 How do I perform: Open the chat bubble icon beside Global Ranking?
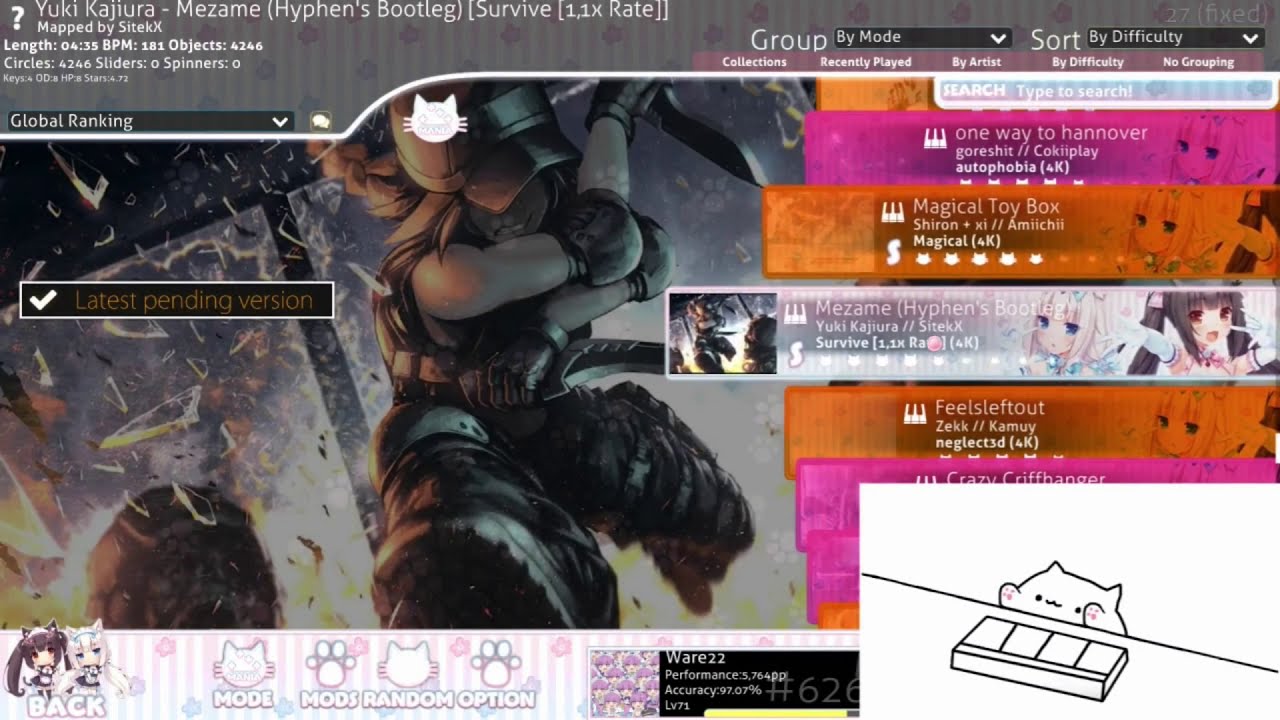320,121
